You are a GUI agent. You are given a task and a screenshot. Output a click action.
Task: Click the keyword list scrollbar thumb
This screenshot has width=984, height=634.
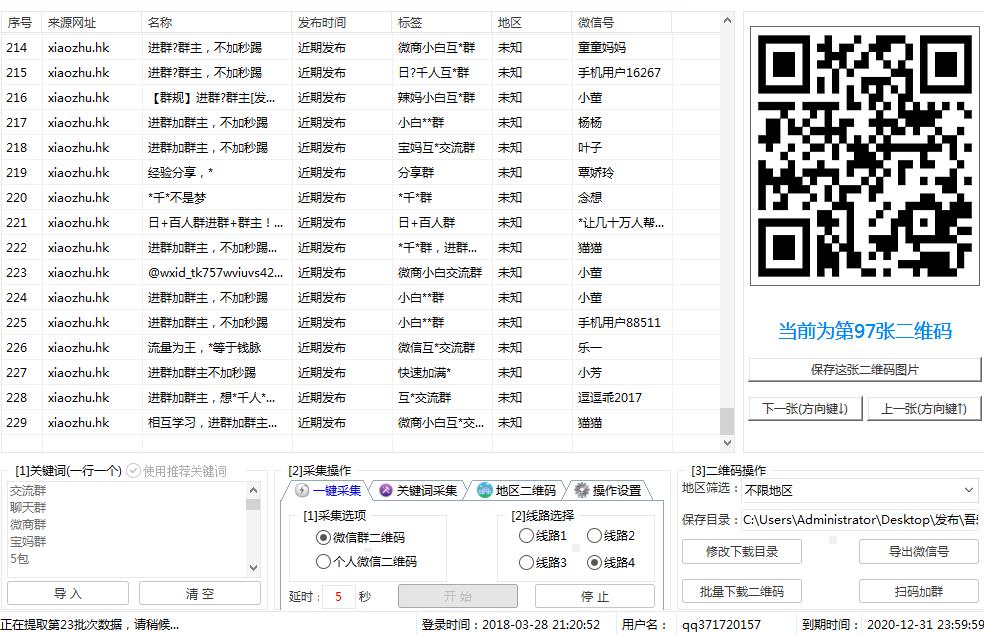click(254, 505)
